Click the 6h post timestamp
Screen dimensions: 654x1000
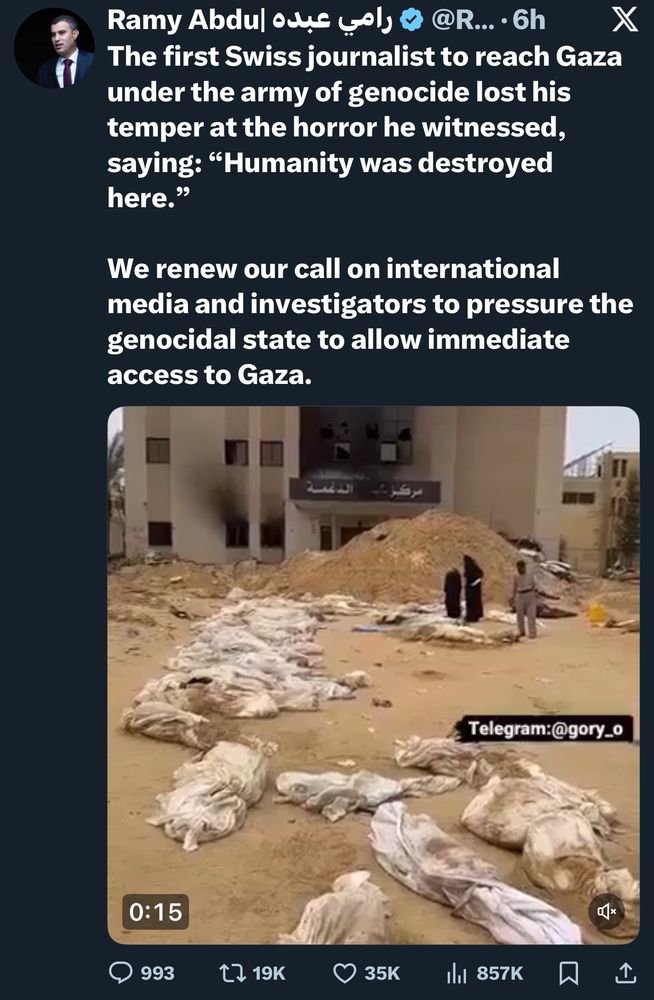(x=529, y=21)
